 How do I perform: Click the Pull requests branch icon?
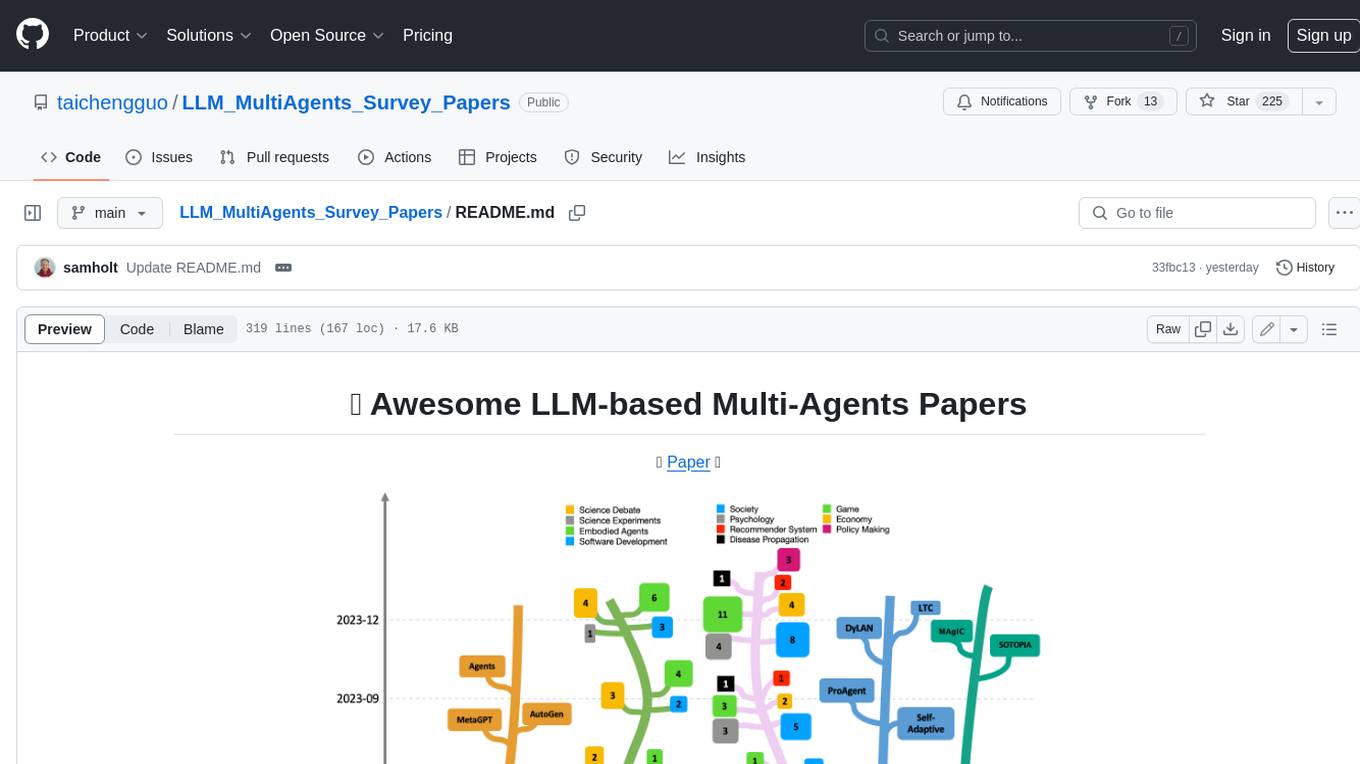[228, 157]
